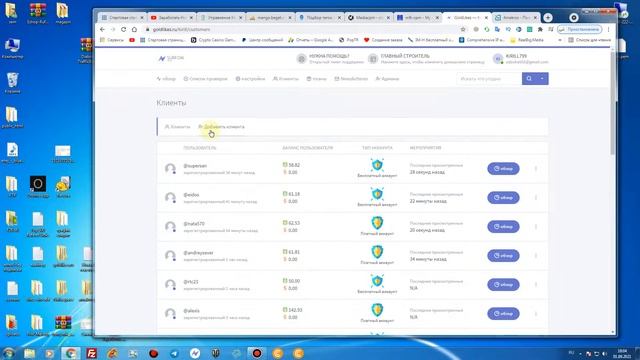Expand the dropdown arrow beside search button

[542, 79]
